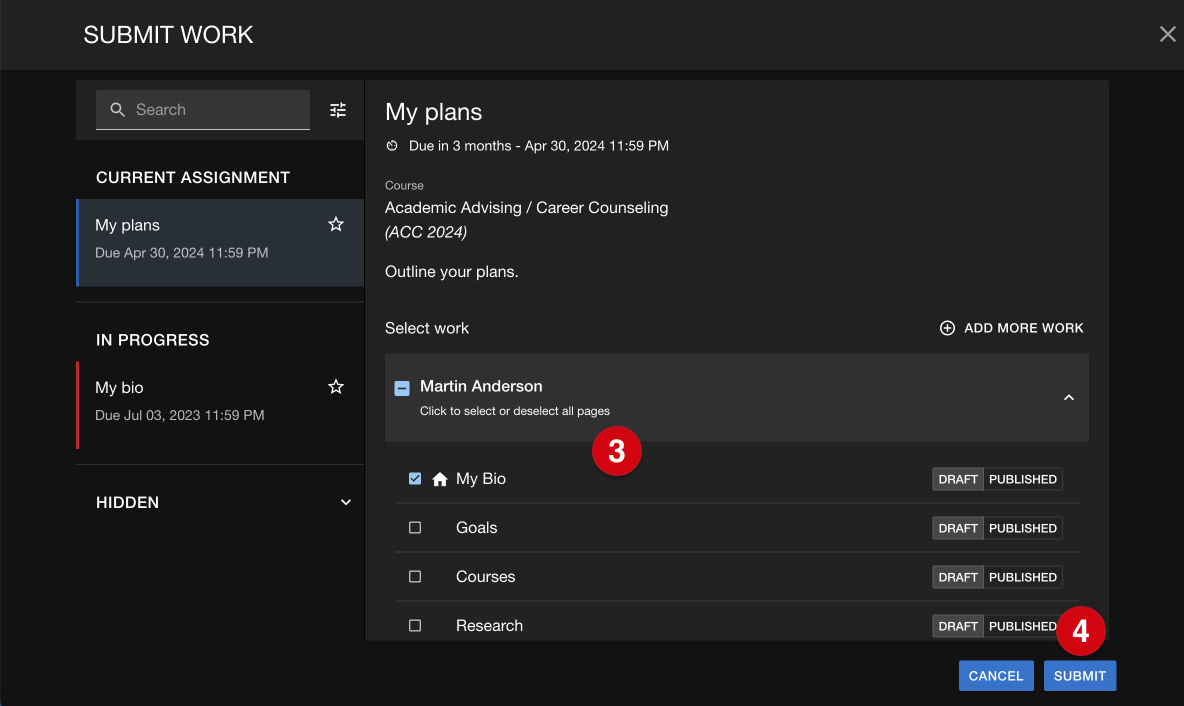Image resolution: width=1184 pixels, height=706 pixels.
Task: Tick the Courses page checkbox
Action: pyautogui.click(x=415, y=577)
